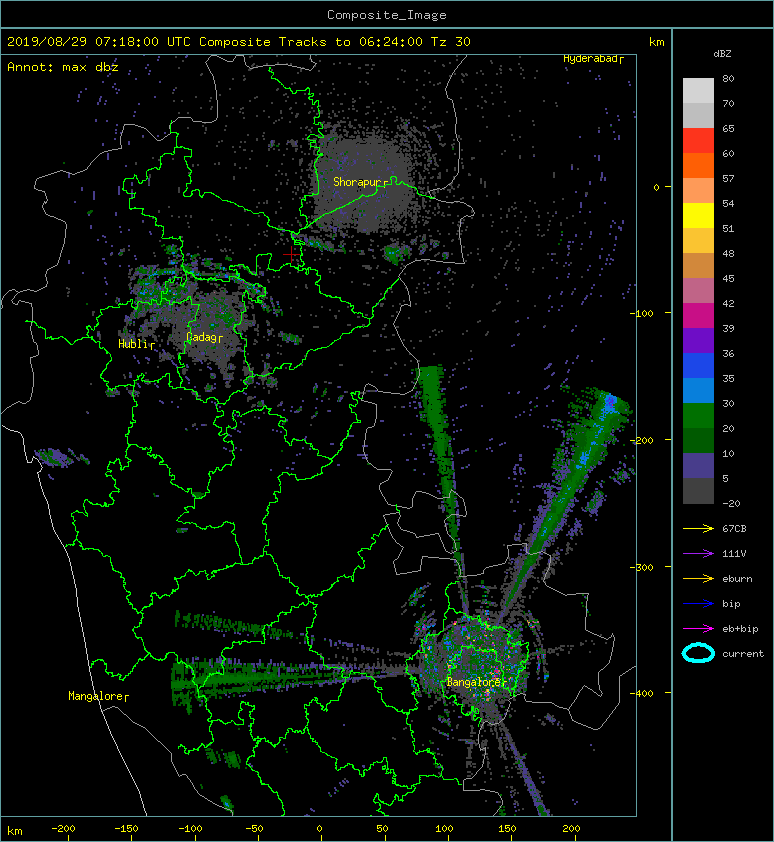Click the dark orange 60 dBZ color band

(698, 165)
